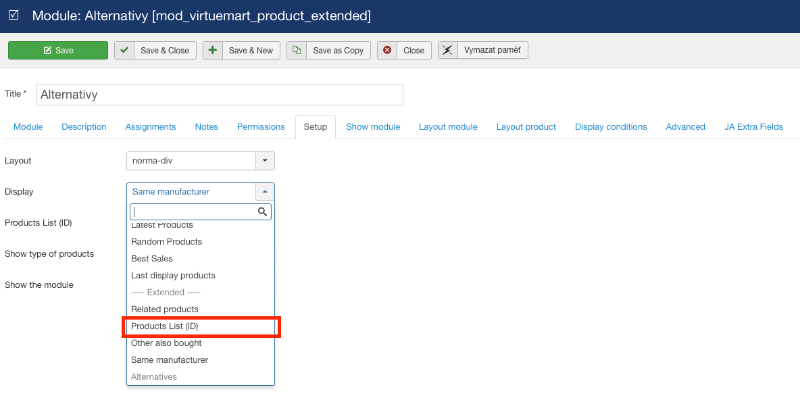
Task: Click the Show type of products label
Action: [x=49, y=254]
